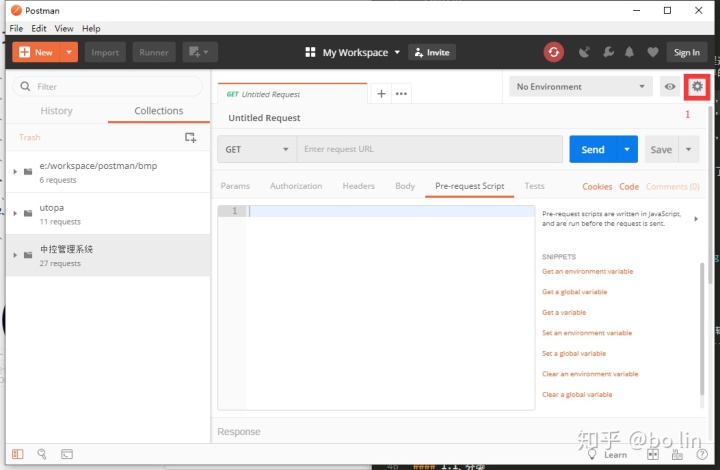
Task: Switch to History tab
Action: 56,111
